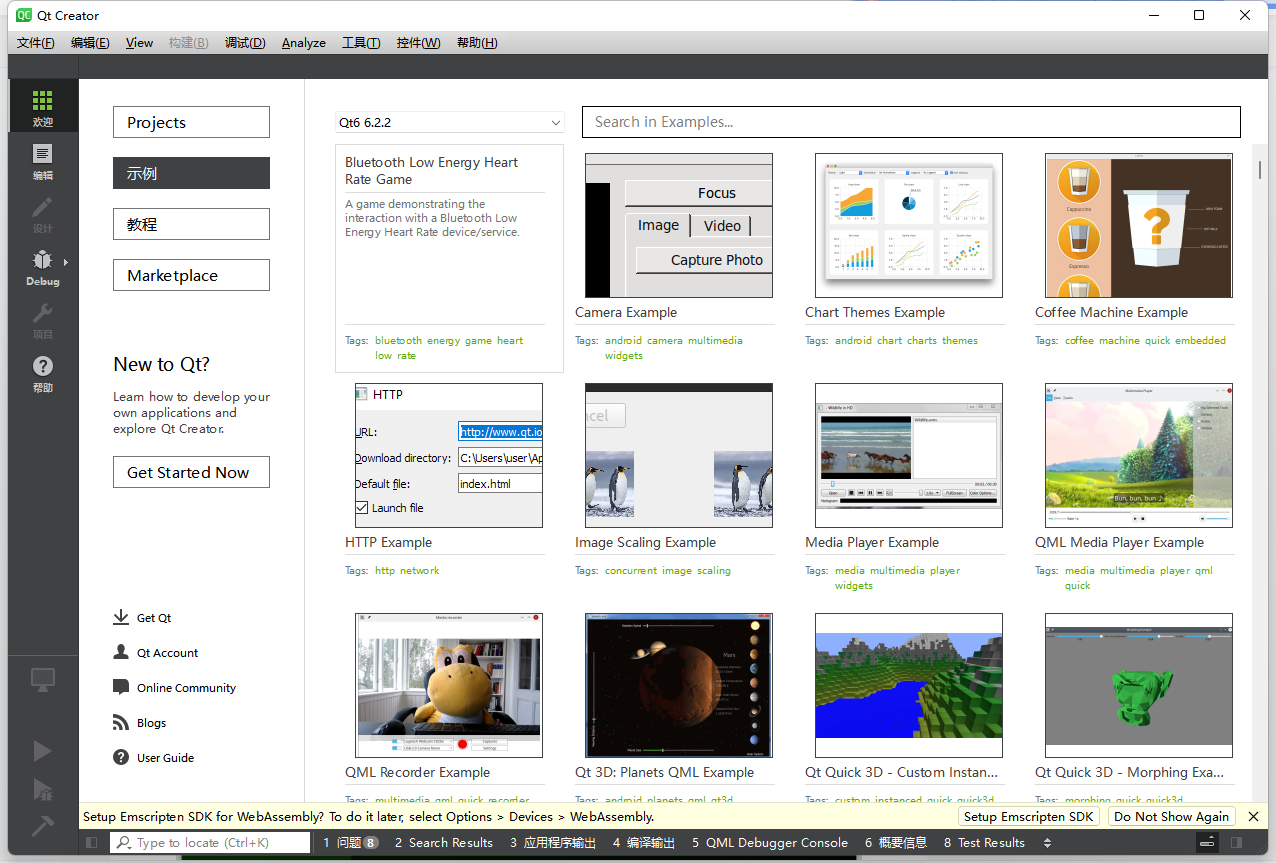1276x863 pixels.
Task: Open 2 Search Results pane
Action: pyautogui.click(x=443, y=843)
